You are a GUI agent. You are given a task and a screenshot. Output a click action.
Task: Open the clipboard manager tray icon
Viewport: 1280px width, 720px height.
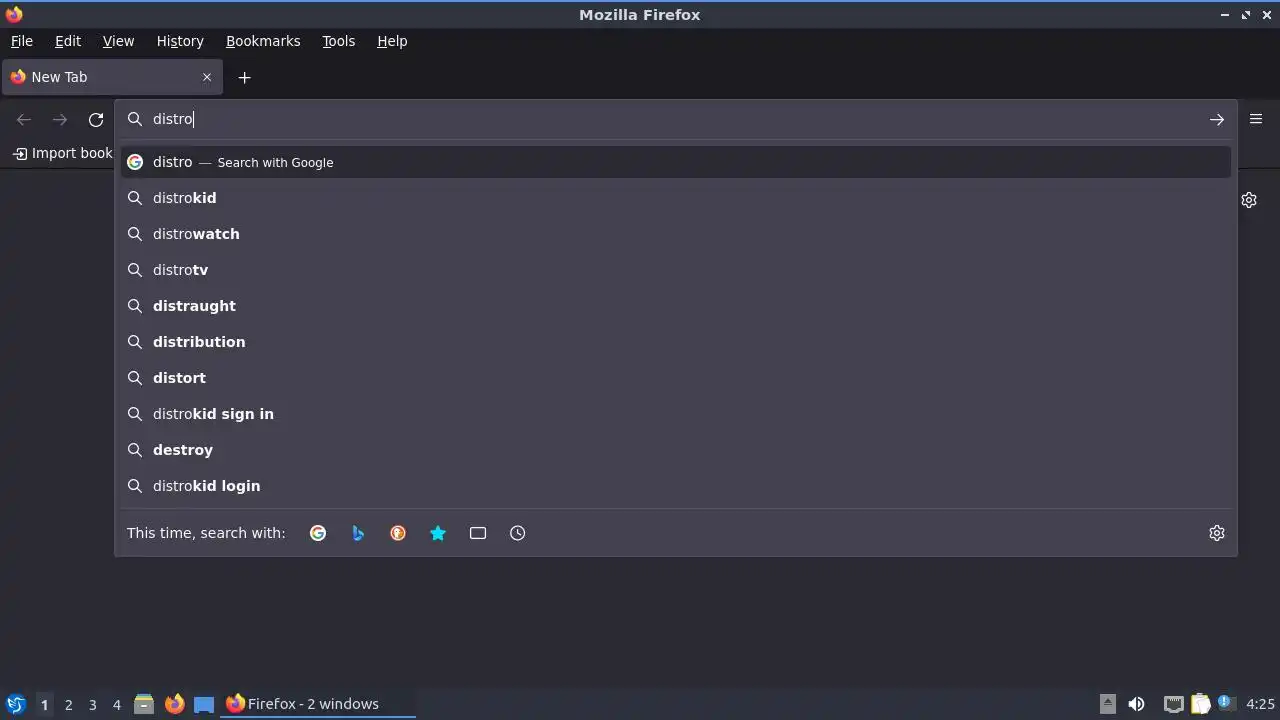coord(1200,704)
